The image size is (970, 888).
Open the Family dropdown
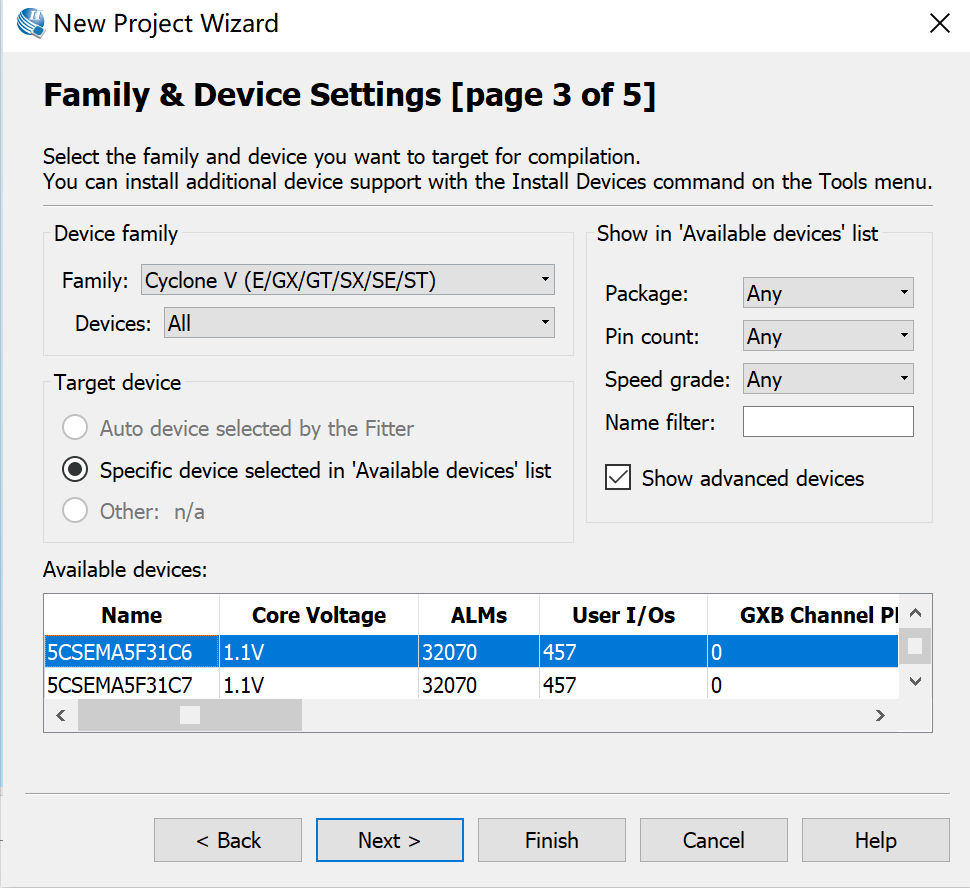(348, 280)
